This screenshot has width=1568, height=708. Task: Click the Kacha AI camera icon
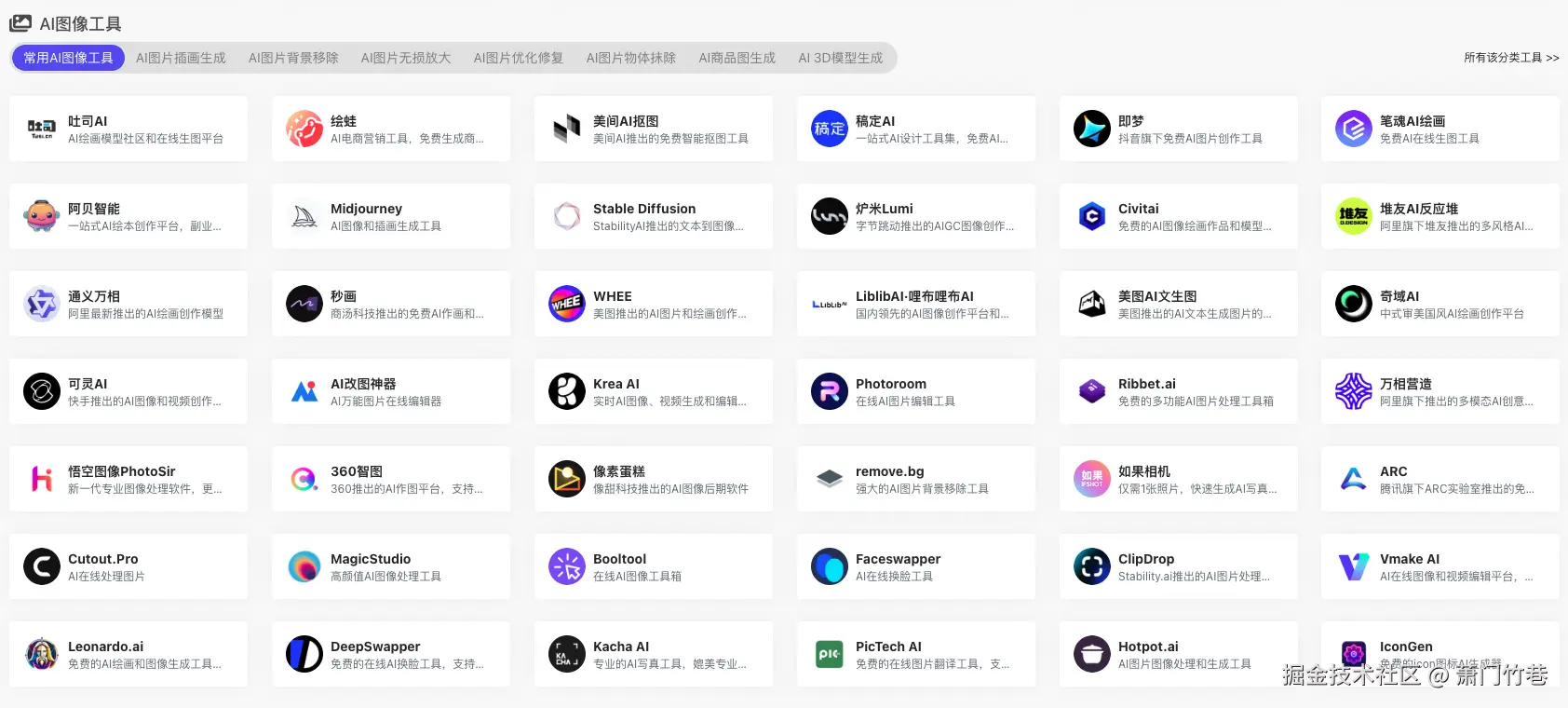(x=567, y=654)
